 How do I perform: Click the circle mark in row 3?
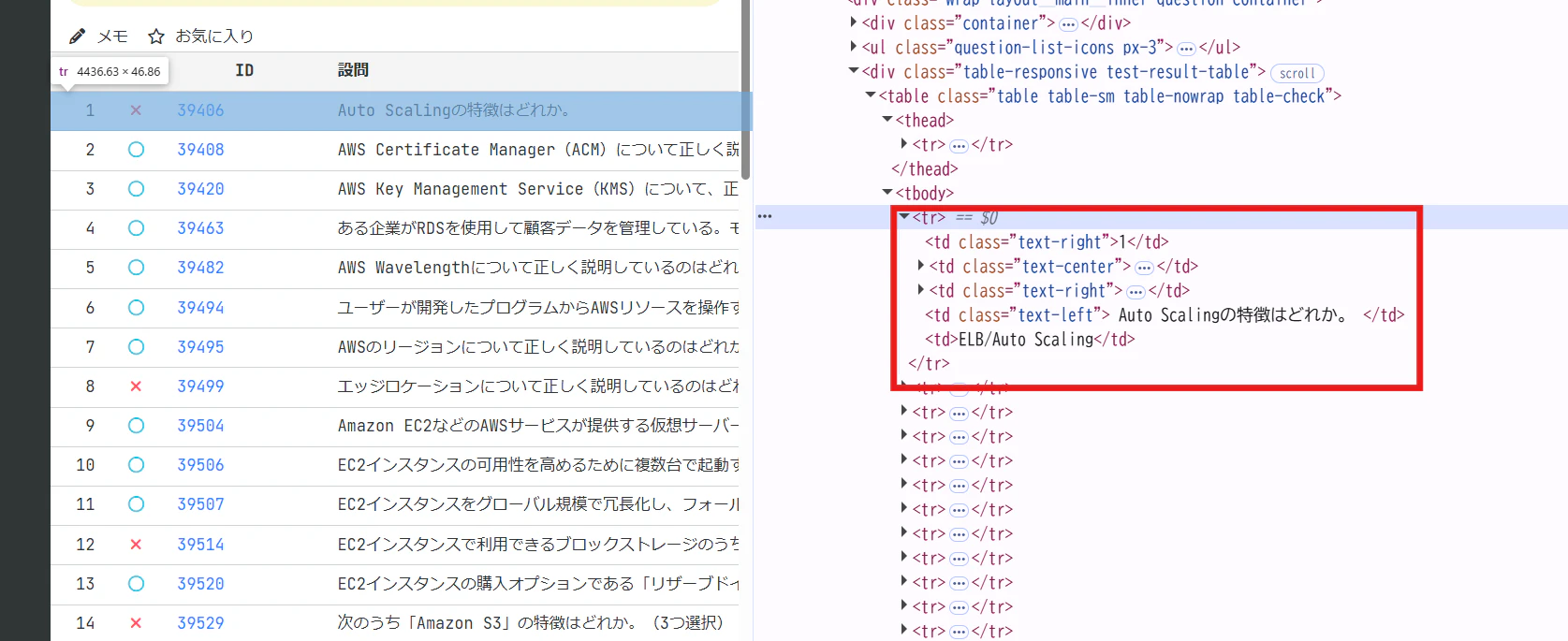coord(136,189)
